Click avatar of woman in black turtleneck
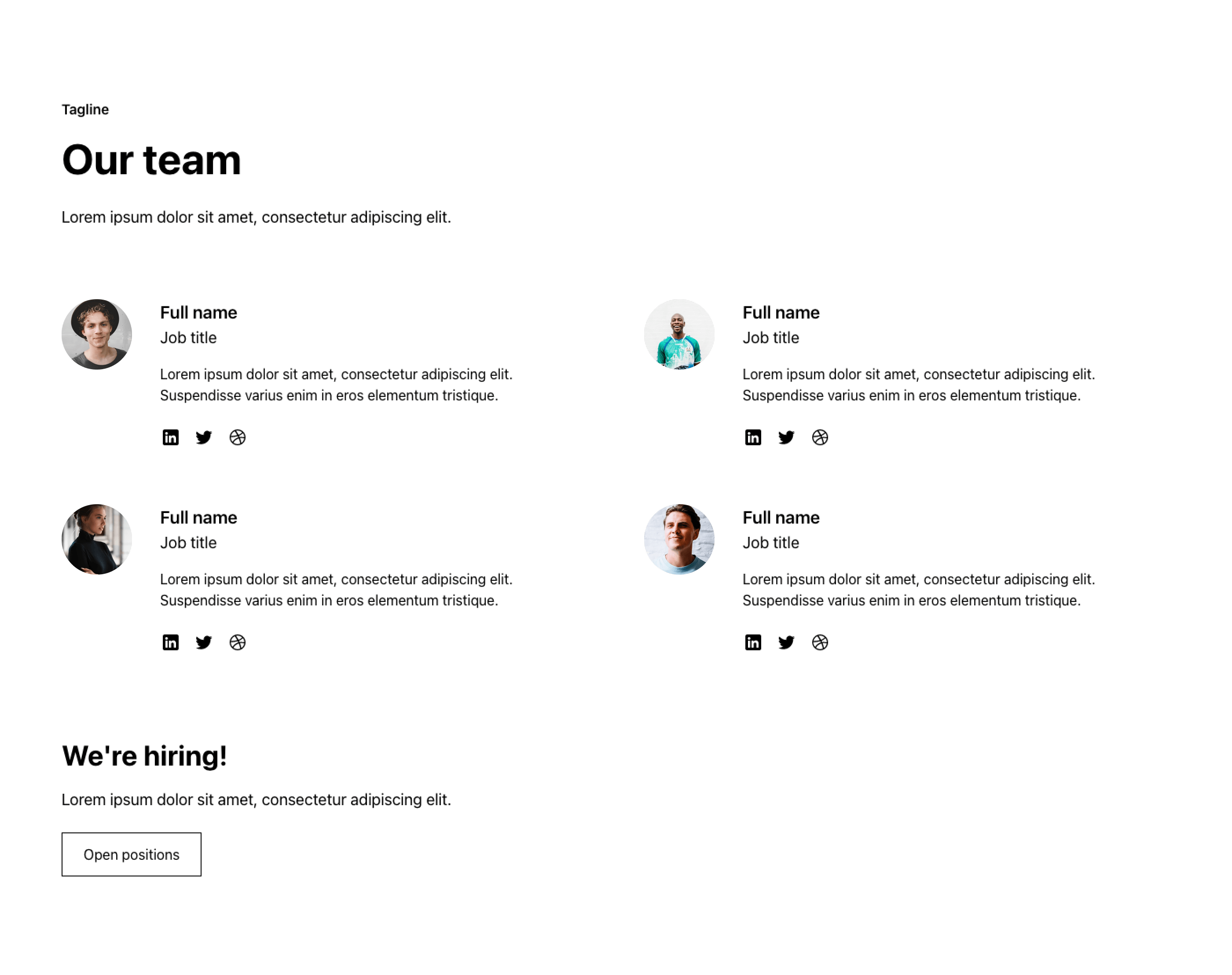The image size is (1232, 975). pyautogui.click(x=96, y=539)
